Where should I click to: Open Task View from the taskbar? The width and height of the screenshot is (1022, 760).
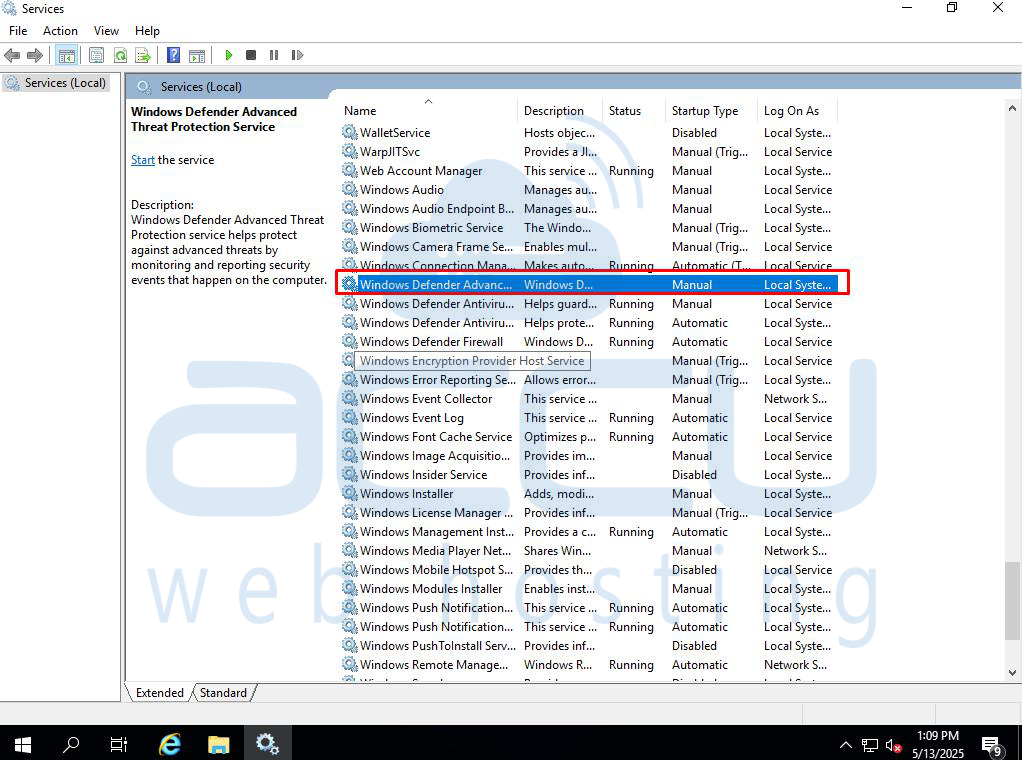point(119,744)
